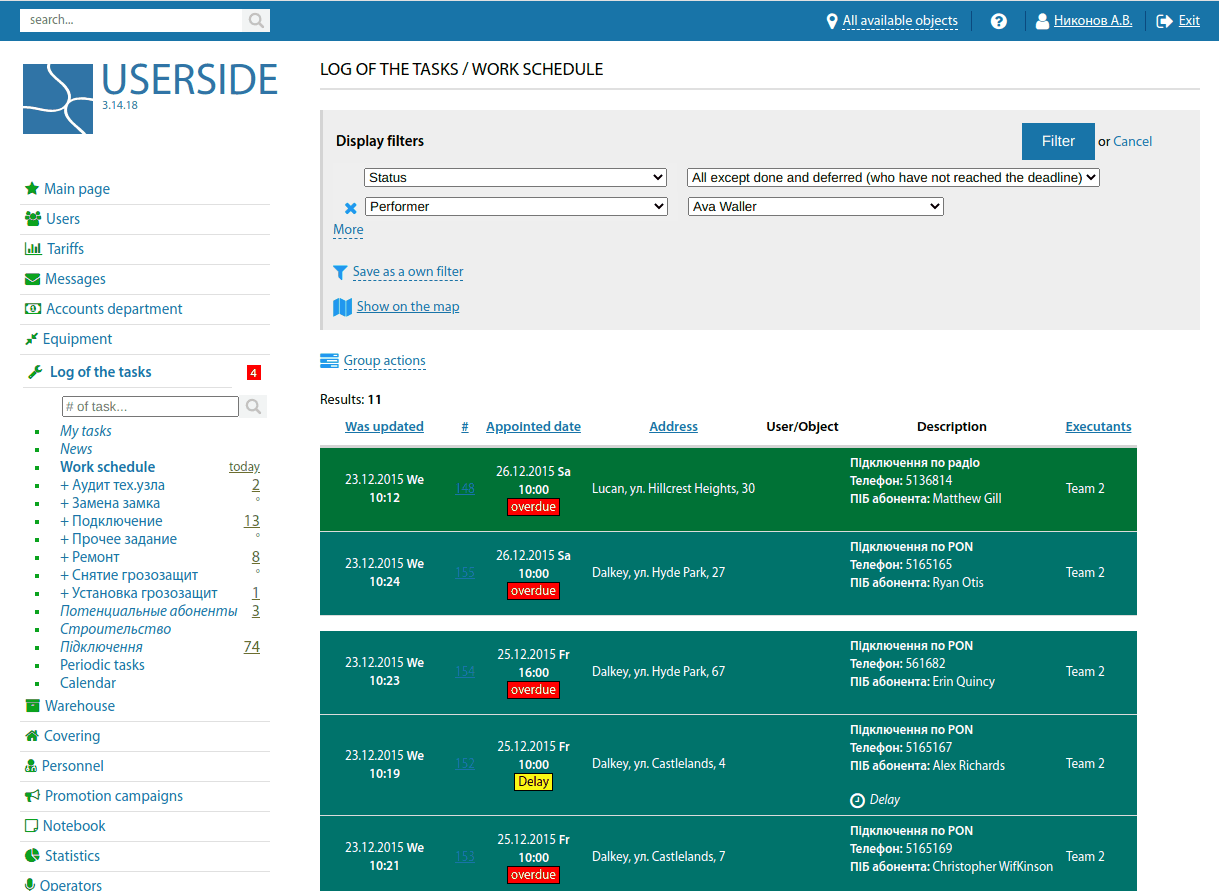Image resolution: width=1219 pixels, height=891 pixels.
Task: Click the Group actions icon
Action: [329, 361]
